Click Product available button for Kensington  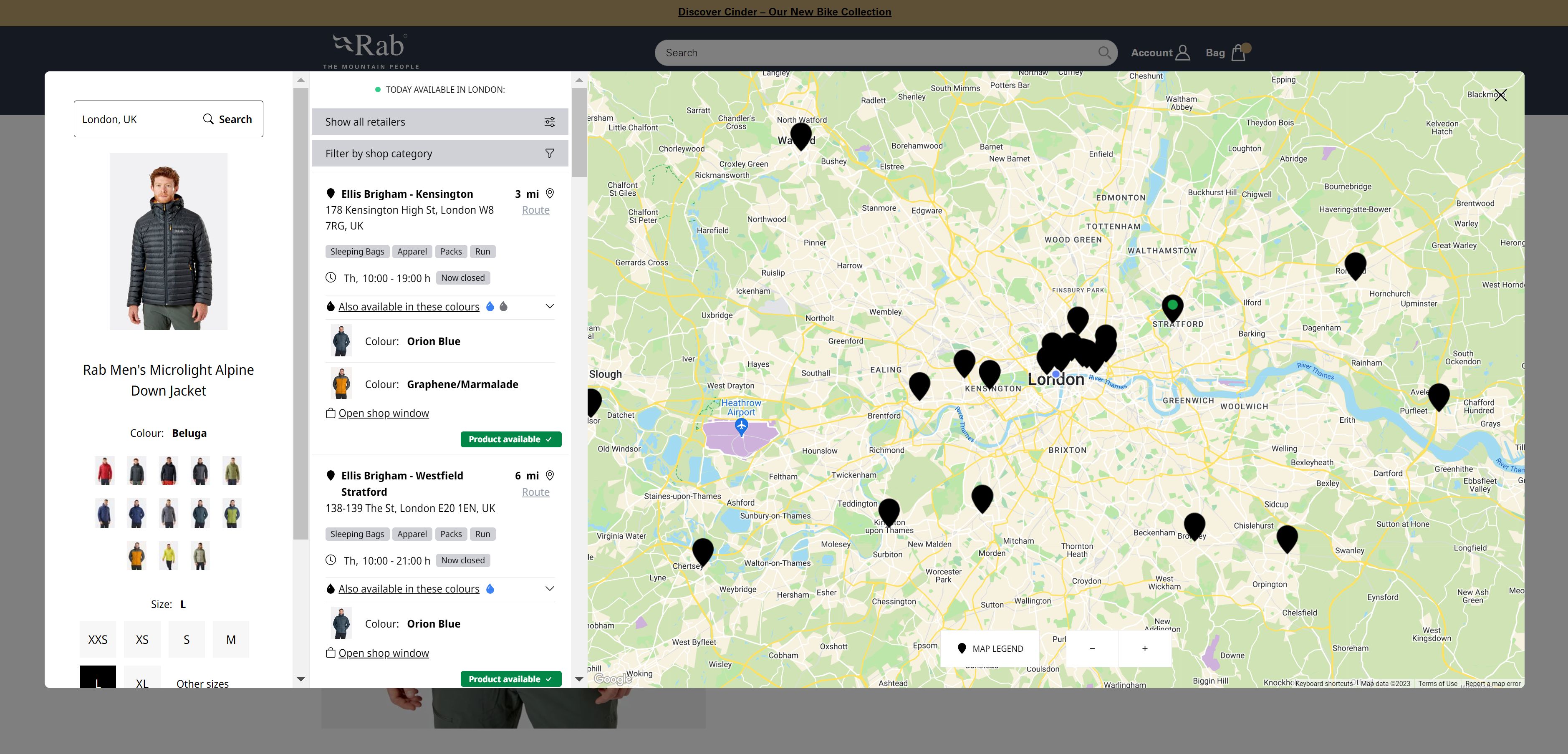pos(511,439)
